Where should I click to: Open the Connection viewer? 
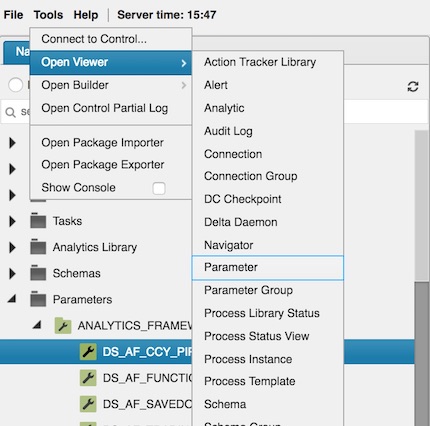pyautogui.click(x=268, y=154)
